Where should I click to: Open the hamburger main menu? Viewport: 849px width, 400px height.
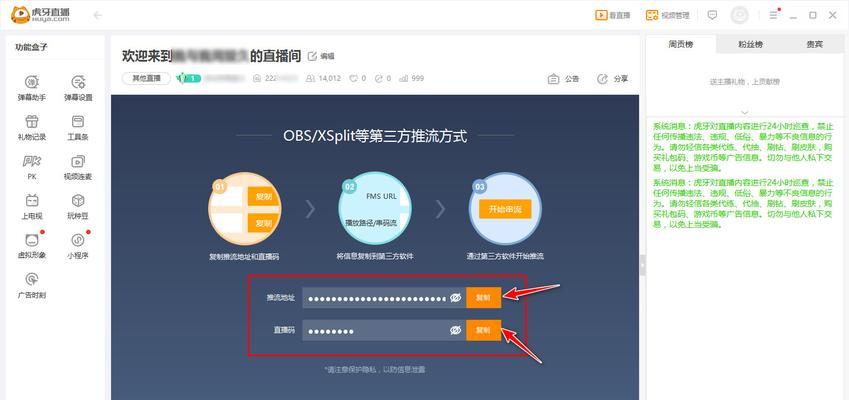774,15
